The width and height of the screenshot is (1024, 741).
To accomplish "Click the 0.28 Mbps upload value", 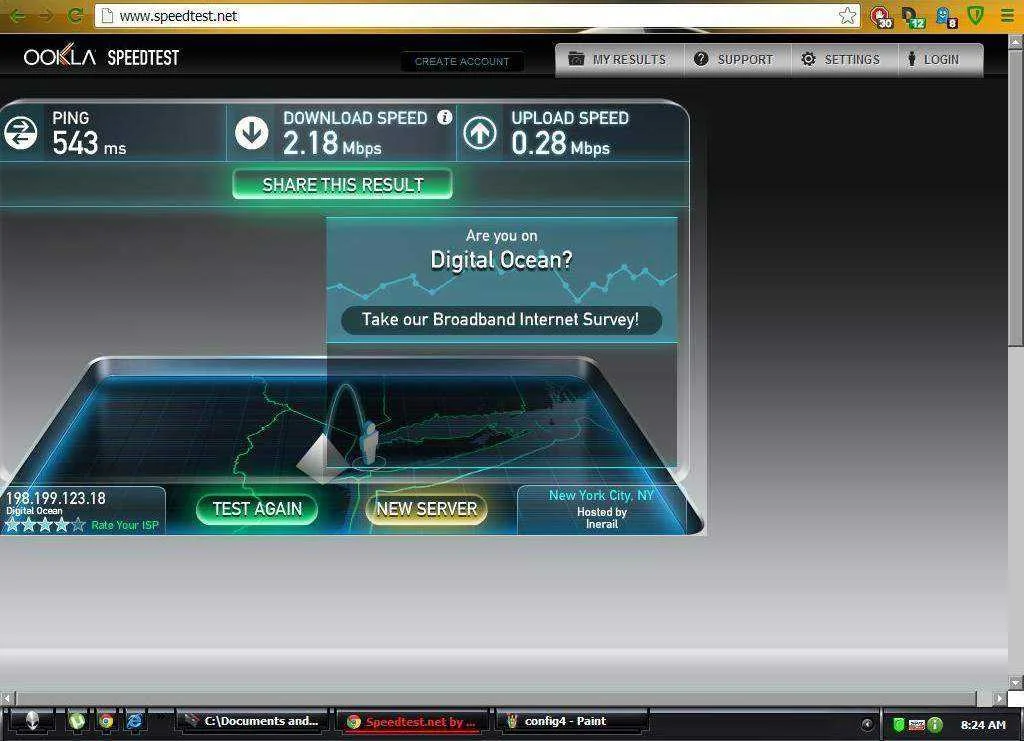I will 560,144.
